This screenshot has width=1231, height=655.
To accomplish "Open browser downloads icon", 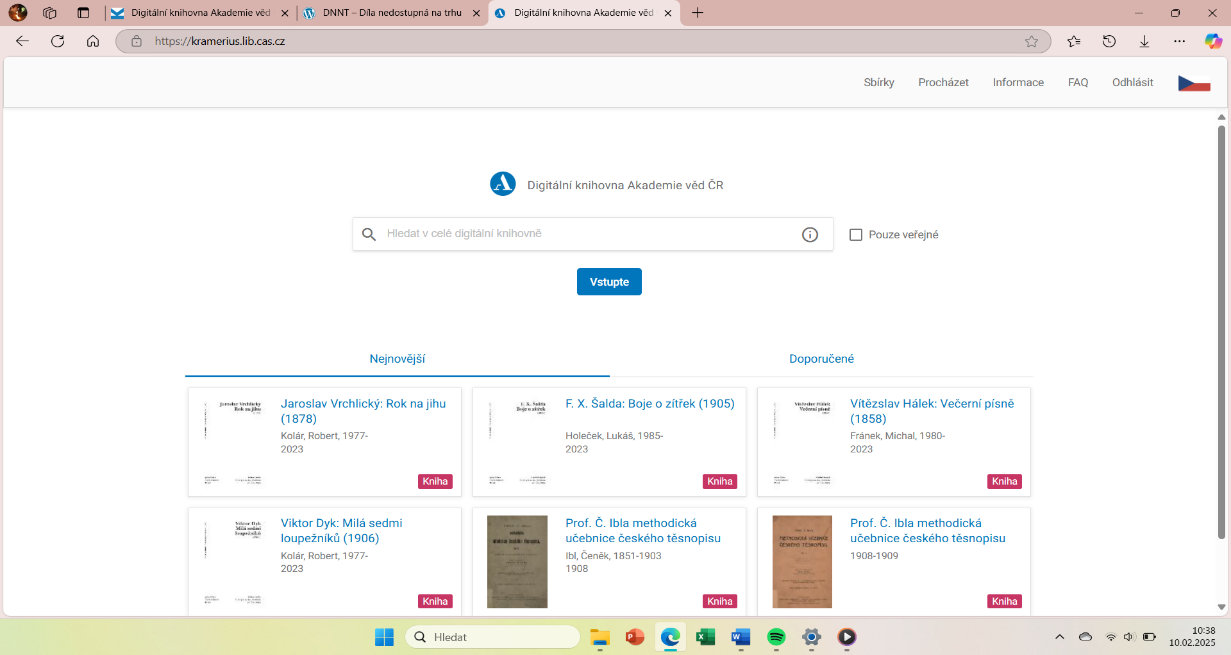I will 1144,41.
